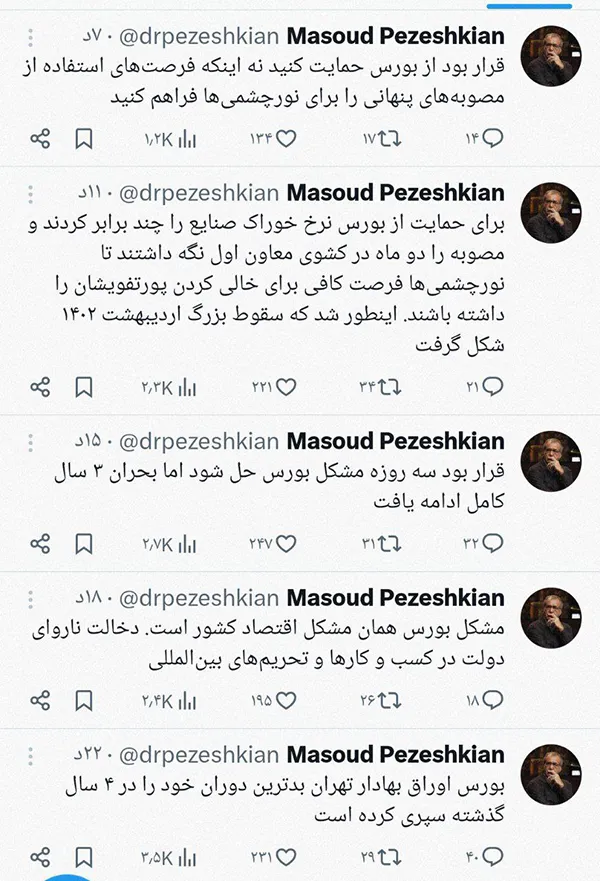Viewport: 600px width, 881px height.
Task: Reply to the tweet with ۱۴ comments
Action: (493, 138)
